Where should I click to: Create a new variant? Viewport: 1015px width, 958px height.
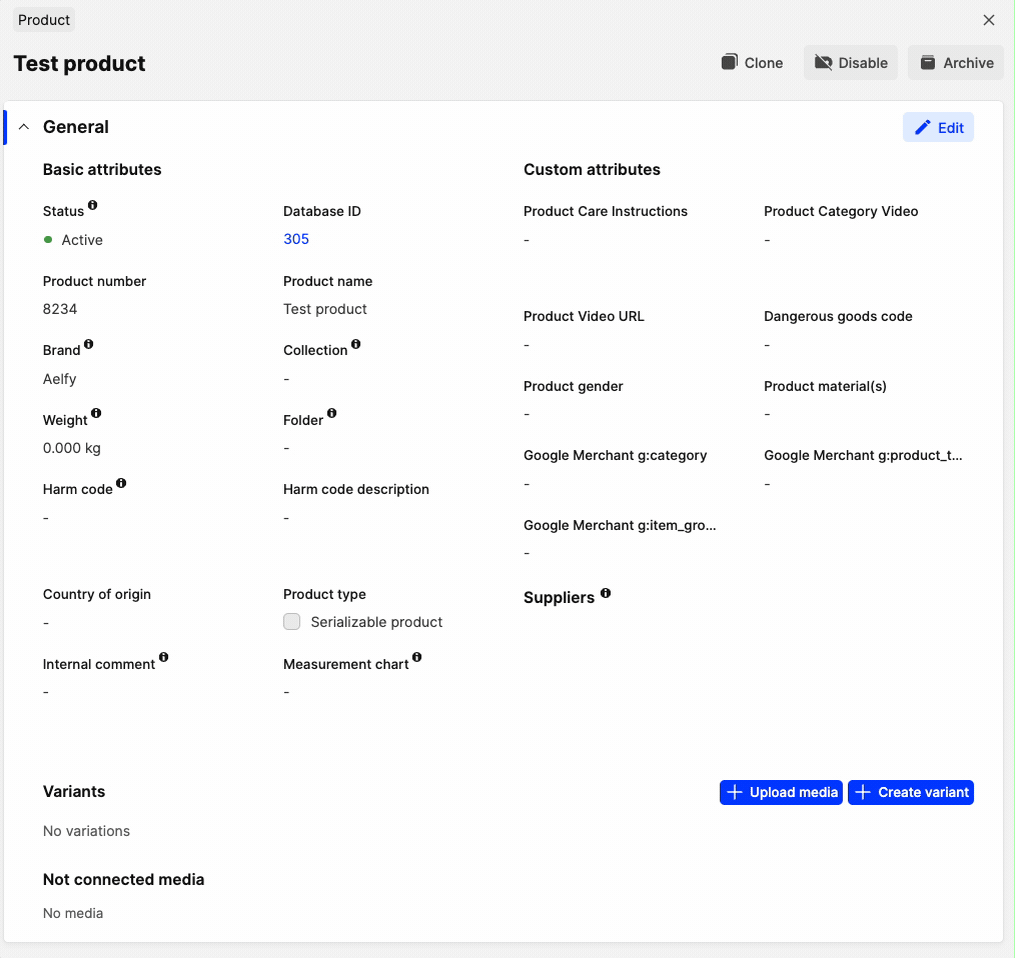click(911, 792)
